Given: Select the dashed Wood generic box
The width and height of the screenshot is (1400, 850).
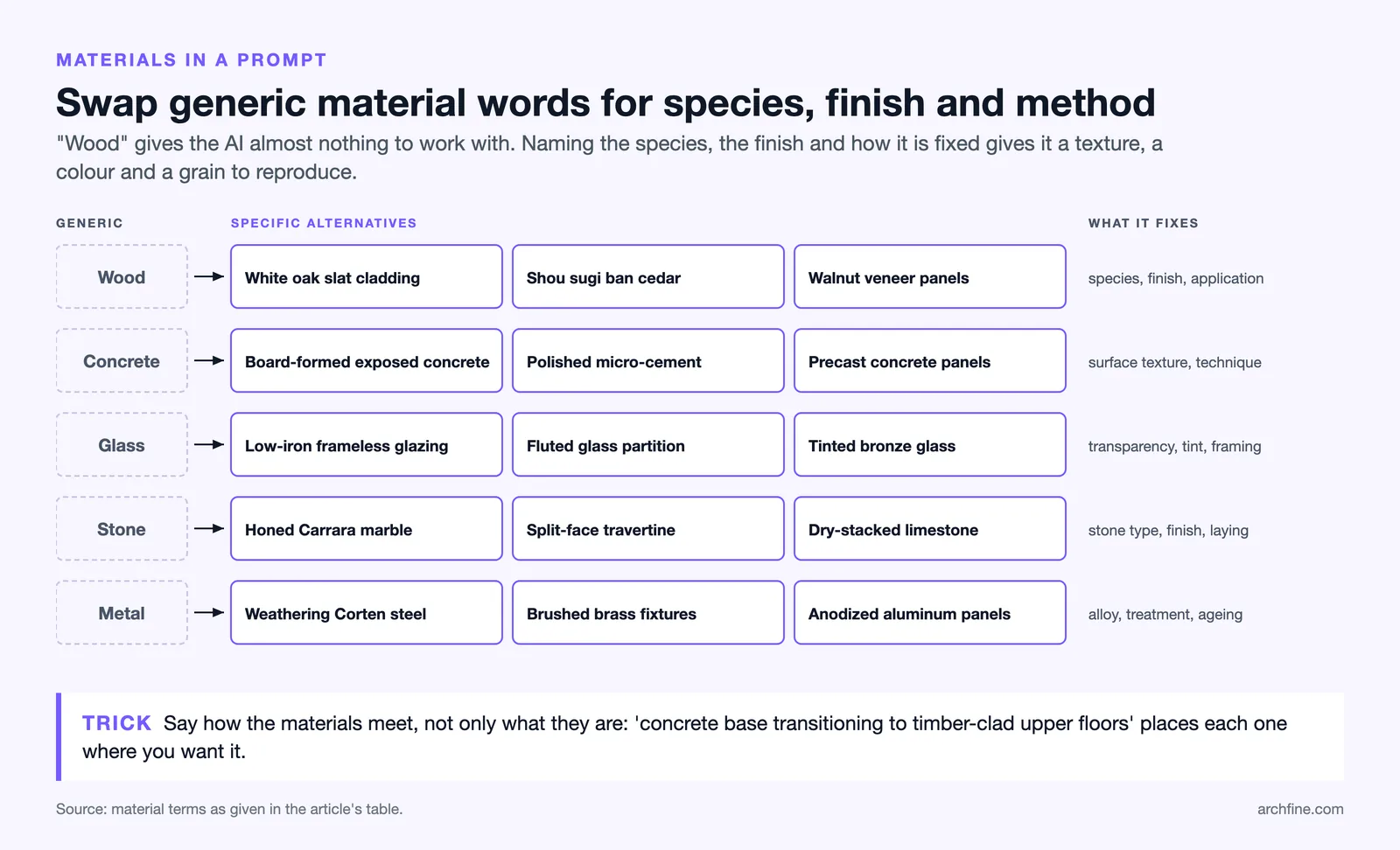Looking at the screenshot, I should click(x=122, y=276).
